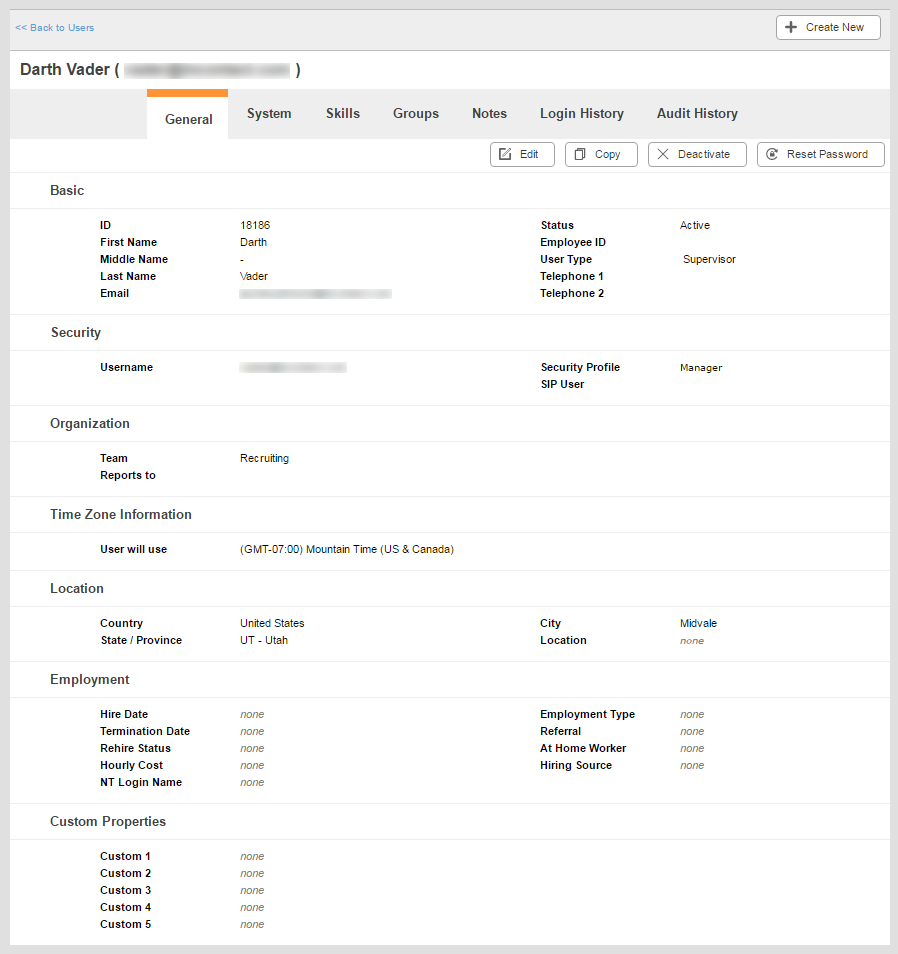The width and height of the screenshot is (898, 954).
Task: Click the Security section heading
Action: coord(76,333)
